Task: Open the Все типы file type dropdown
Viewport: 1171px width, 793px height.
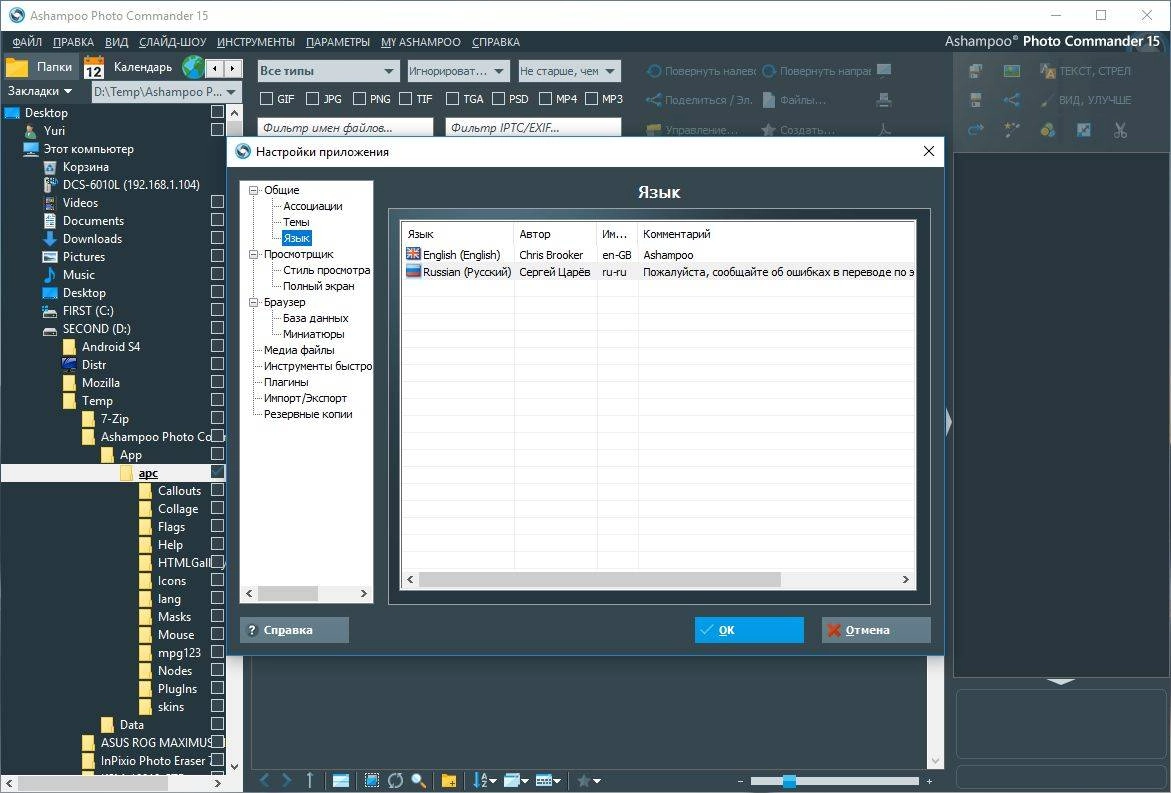Action: click(x=328, y=71)
